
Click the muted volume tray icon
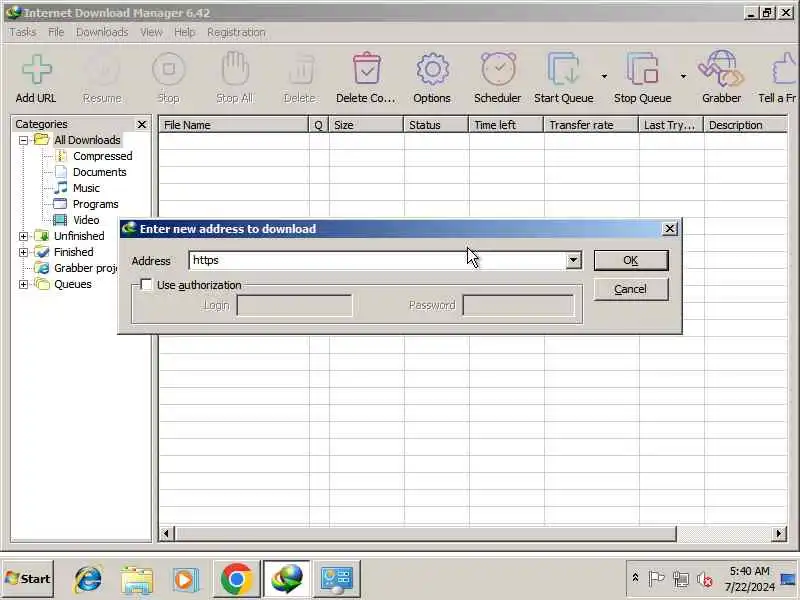click(705, 579)
